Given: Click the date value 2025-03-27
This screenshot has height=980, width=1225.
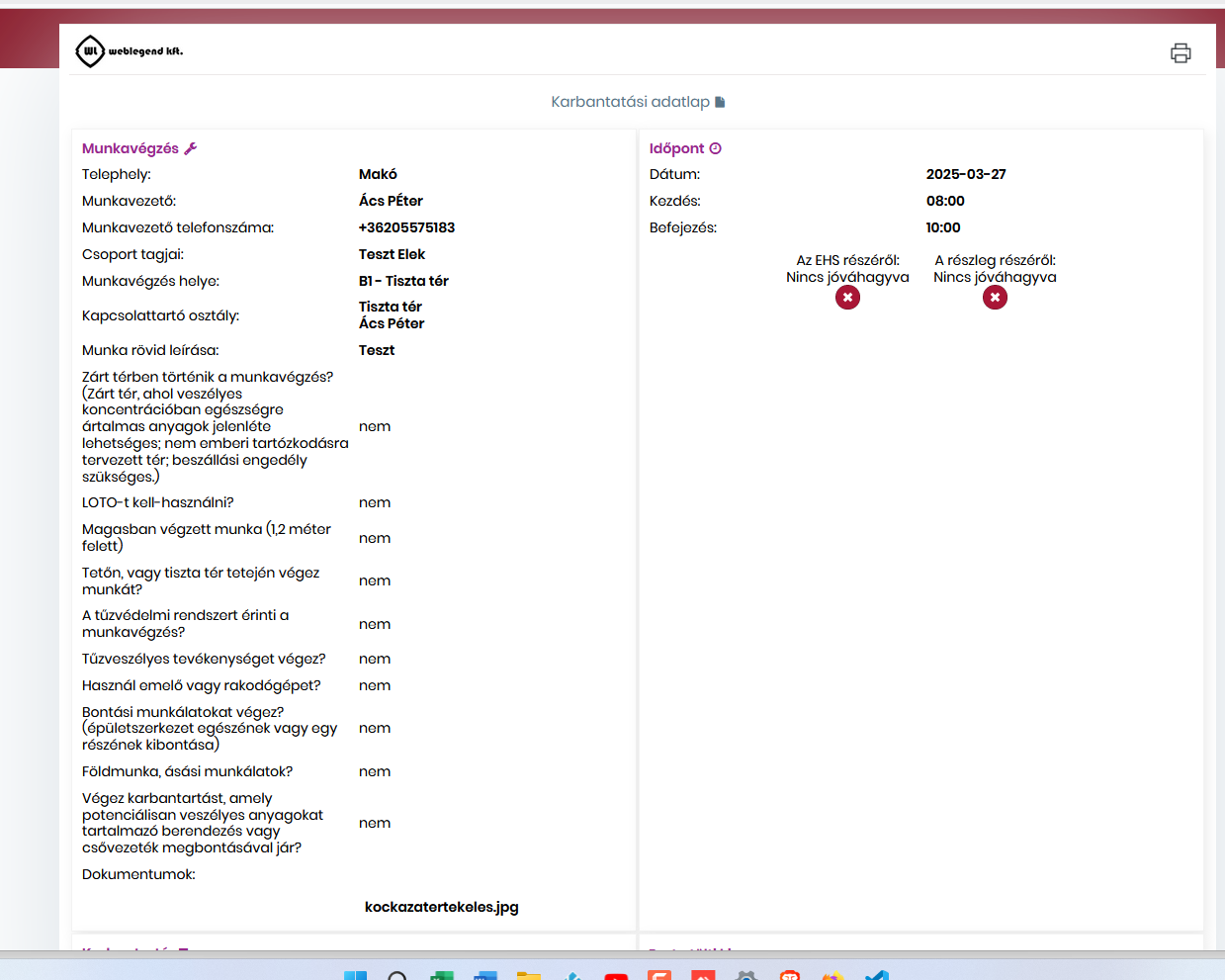Looking at the screenshot, I should coord(966,174).
